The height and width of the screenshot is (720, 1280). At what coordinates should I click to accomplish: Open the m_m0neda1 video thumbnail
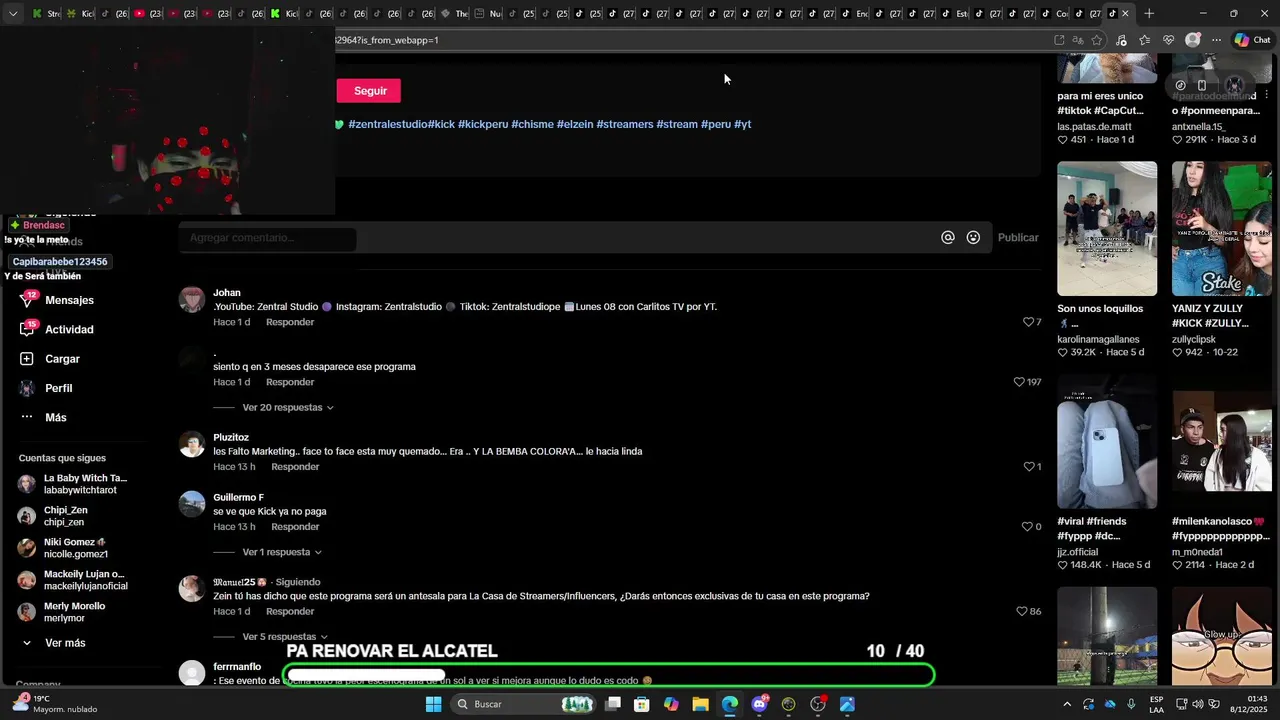tap(1221, 442)
